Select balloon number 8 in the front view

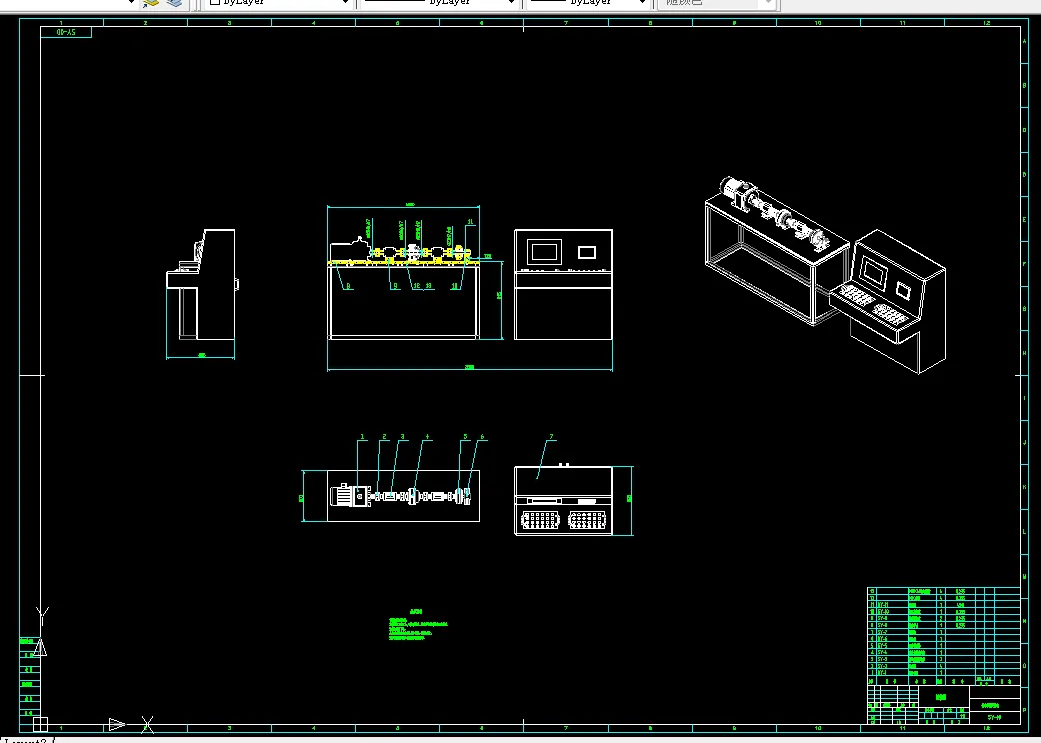tap(349, 286)
